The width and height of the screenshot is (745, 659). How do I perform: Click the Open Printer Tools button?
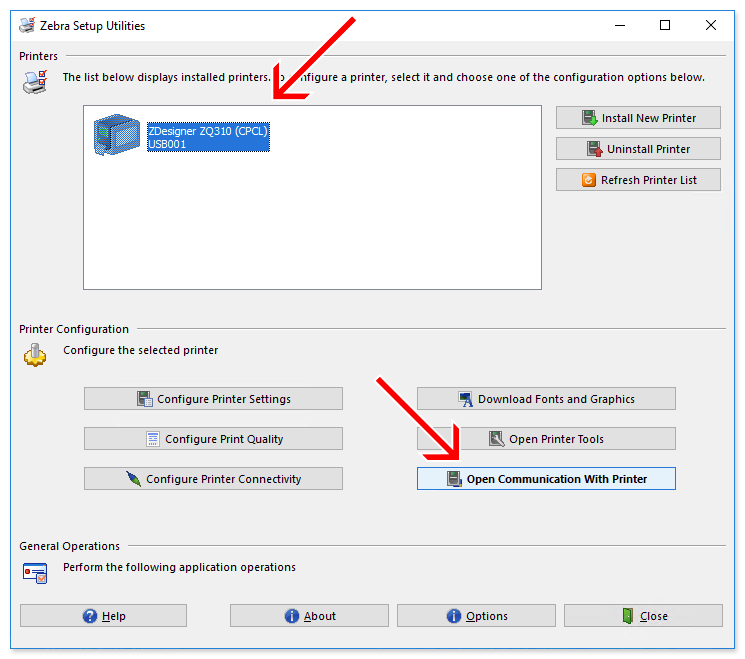(546, 439)
